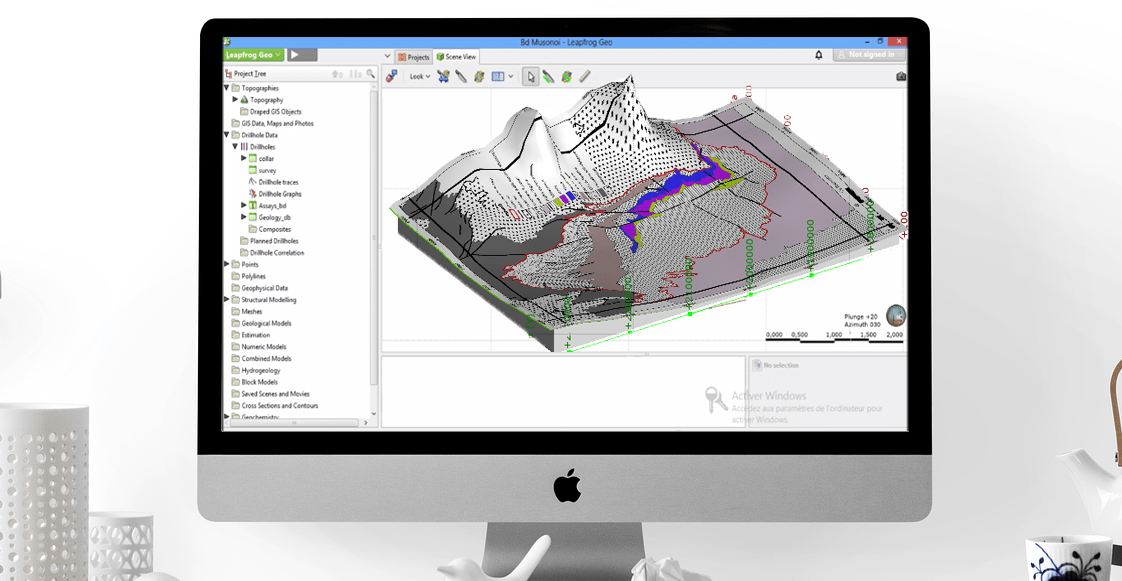1122x581 pixels.
Task: Expand the Assays_bd item under Drillholes
Action: [243, 204]
